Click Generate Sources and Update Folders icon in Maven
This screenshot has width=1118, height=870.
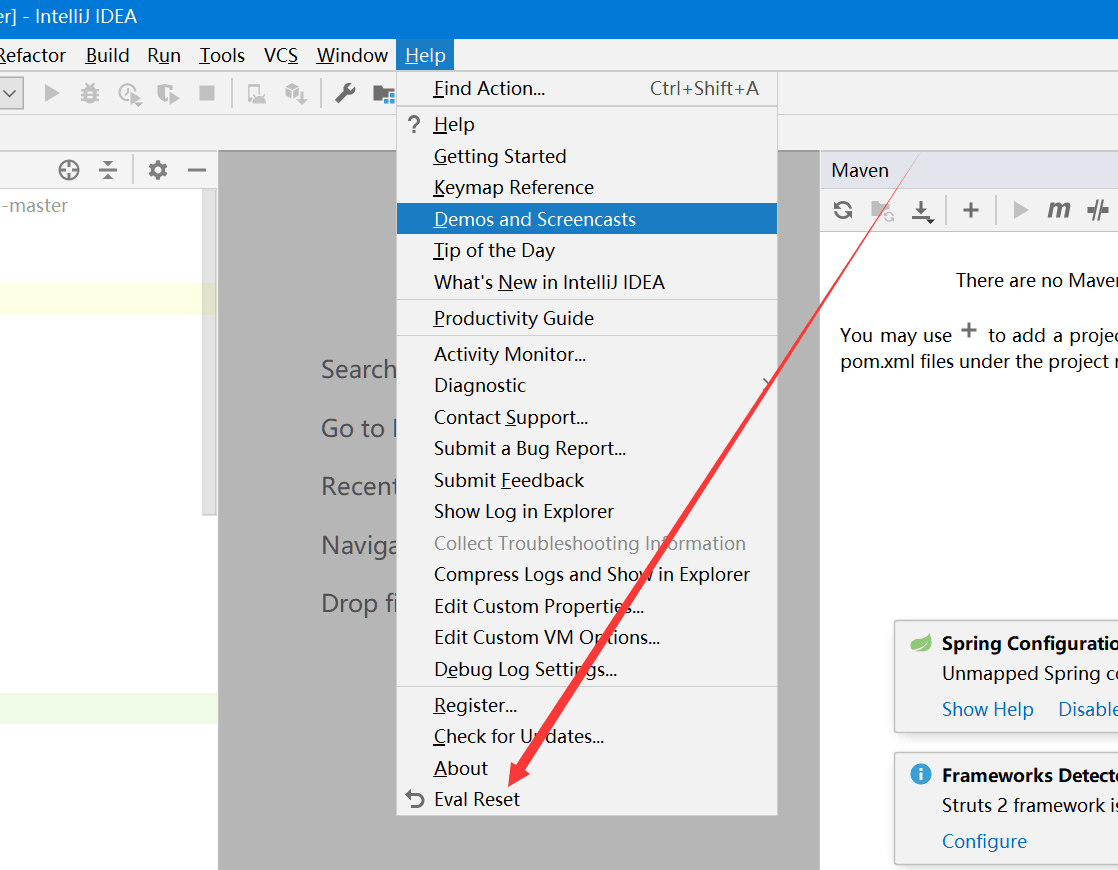[883, 210]
